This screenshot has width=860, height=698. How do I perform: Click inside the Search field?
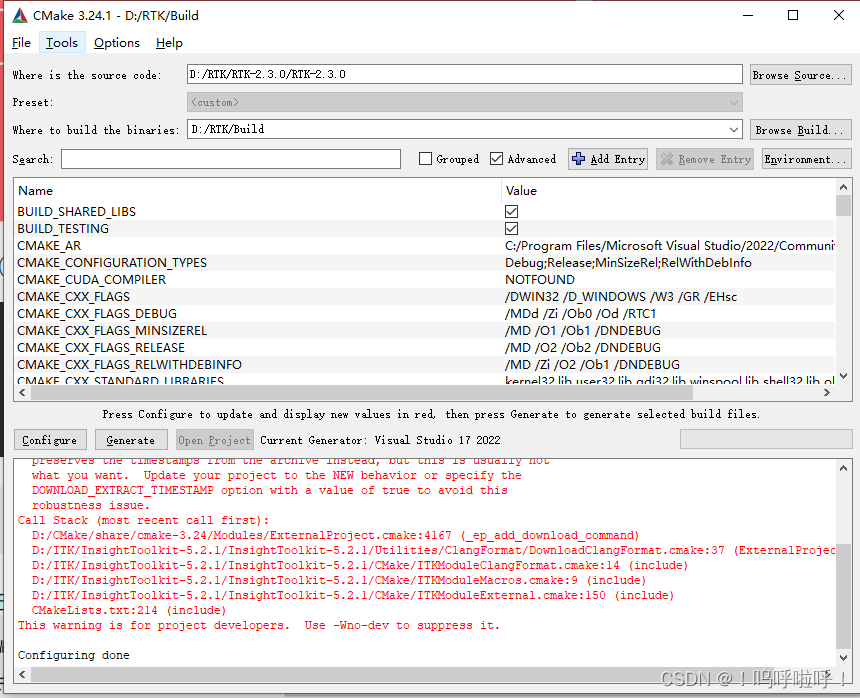pos(230,158)
